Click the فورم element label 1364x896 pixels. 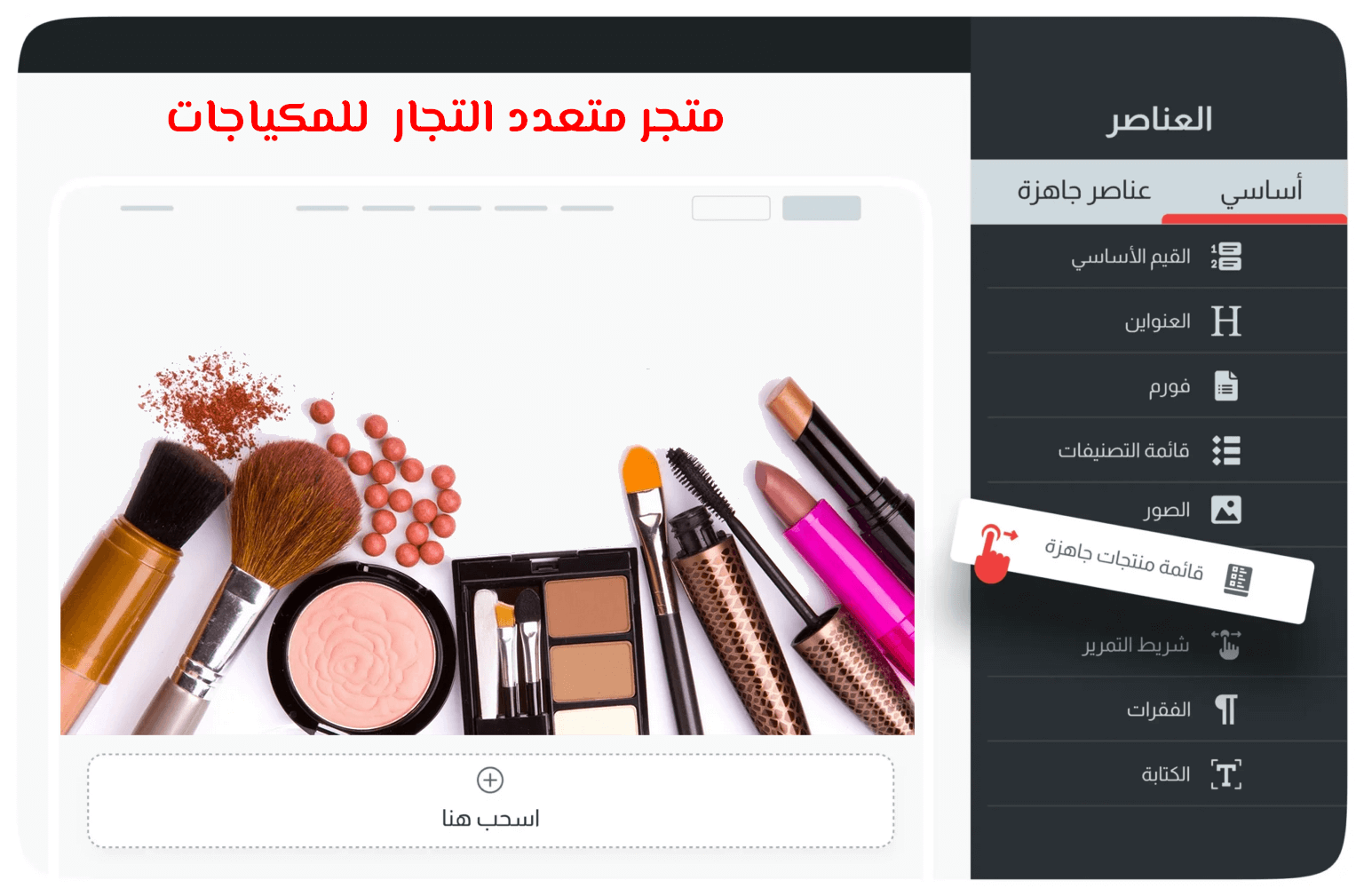pos(1169,387)
